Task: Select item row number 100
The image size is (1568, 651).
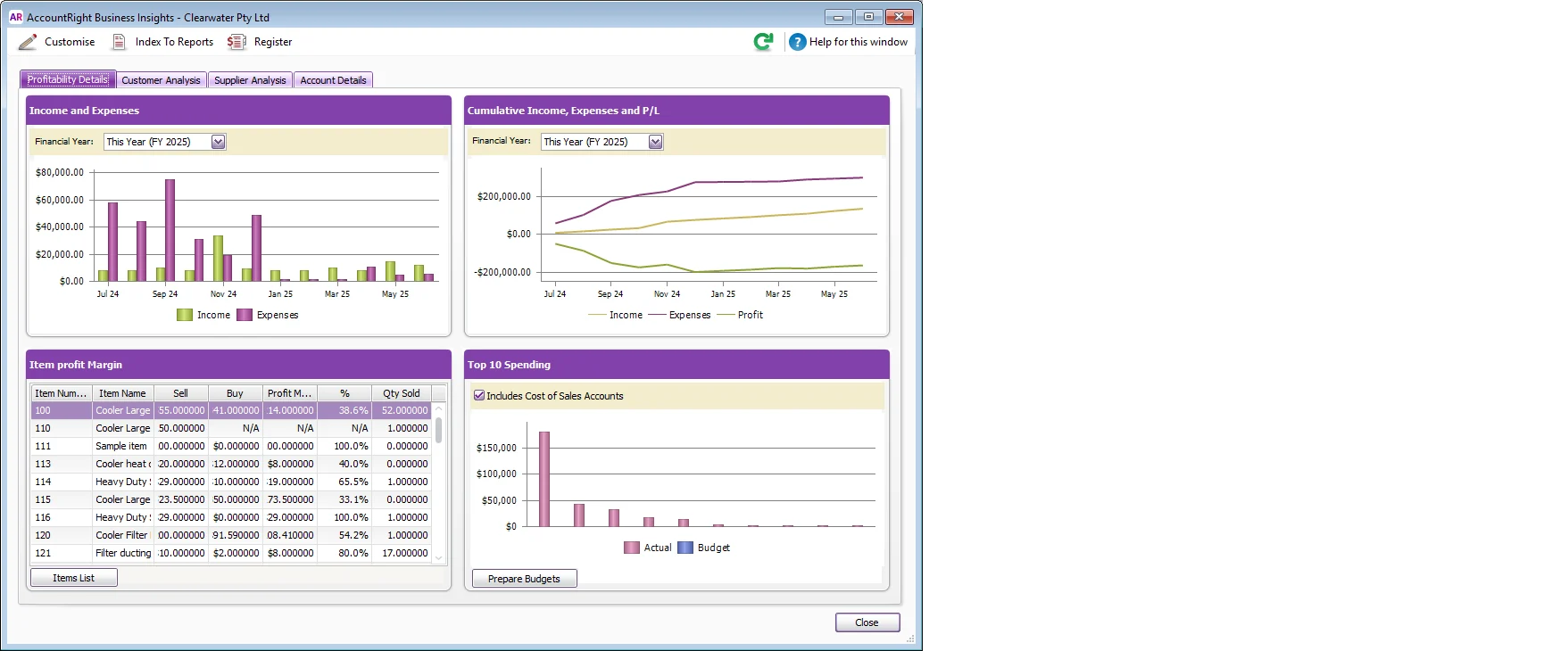Action: (x=231, y=410)
